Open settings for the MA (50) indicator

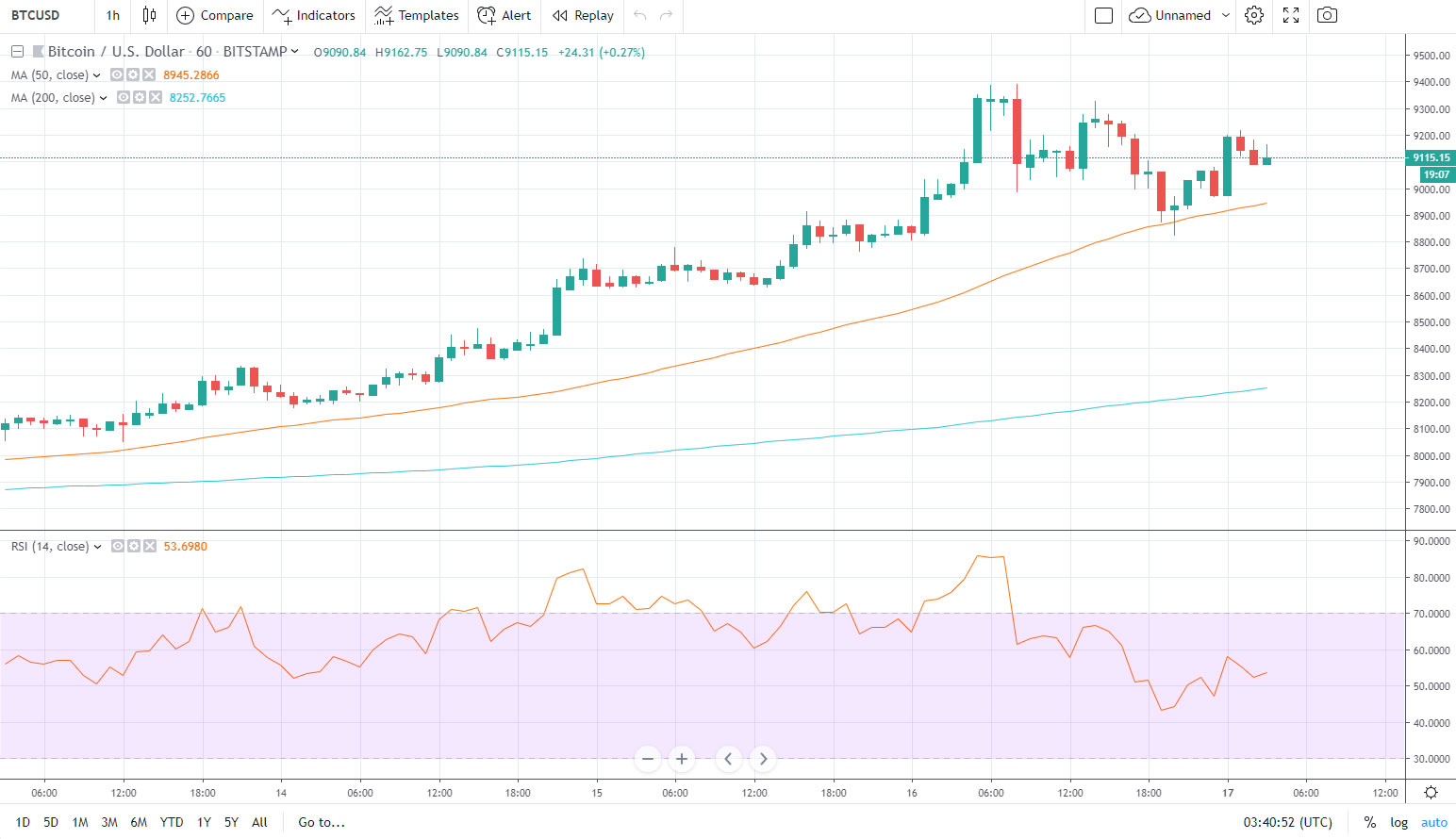(x=132, y=74)
